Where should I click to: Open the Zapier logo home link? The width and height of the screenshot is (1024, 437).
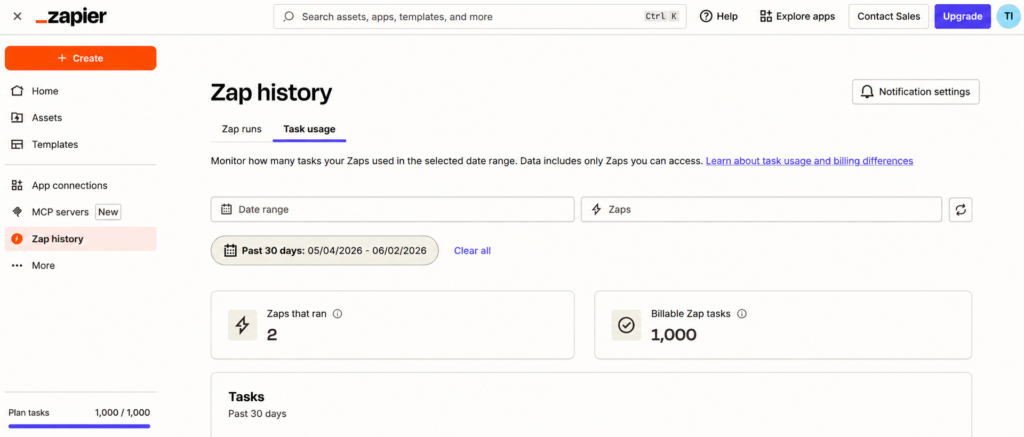tap(71, 17)
